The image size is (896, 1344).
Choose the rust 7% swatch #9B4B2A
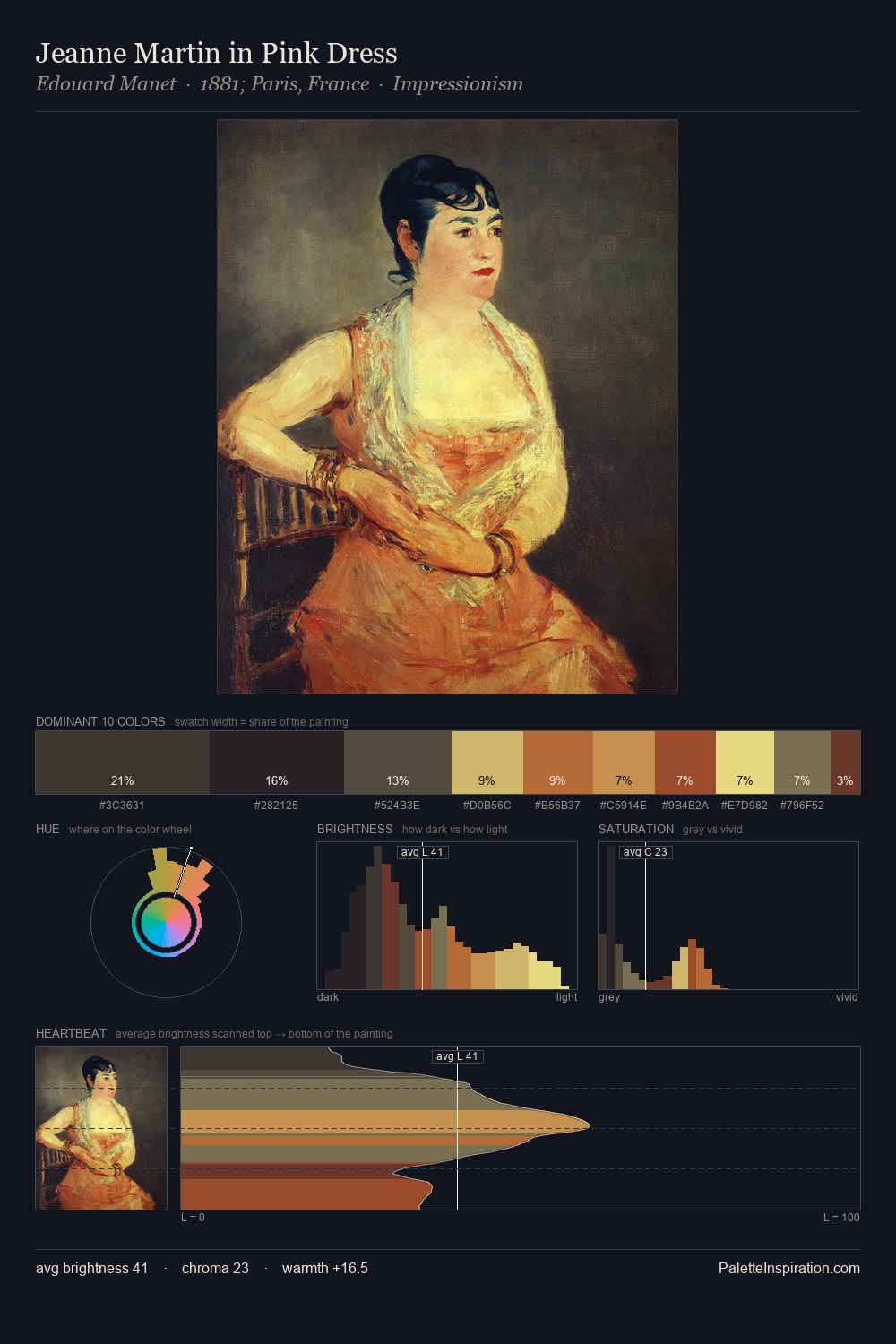coord(685,762)
